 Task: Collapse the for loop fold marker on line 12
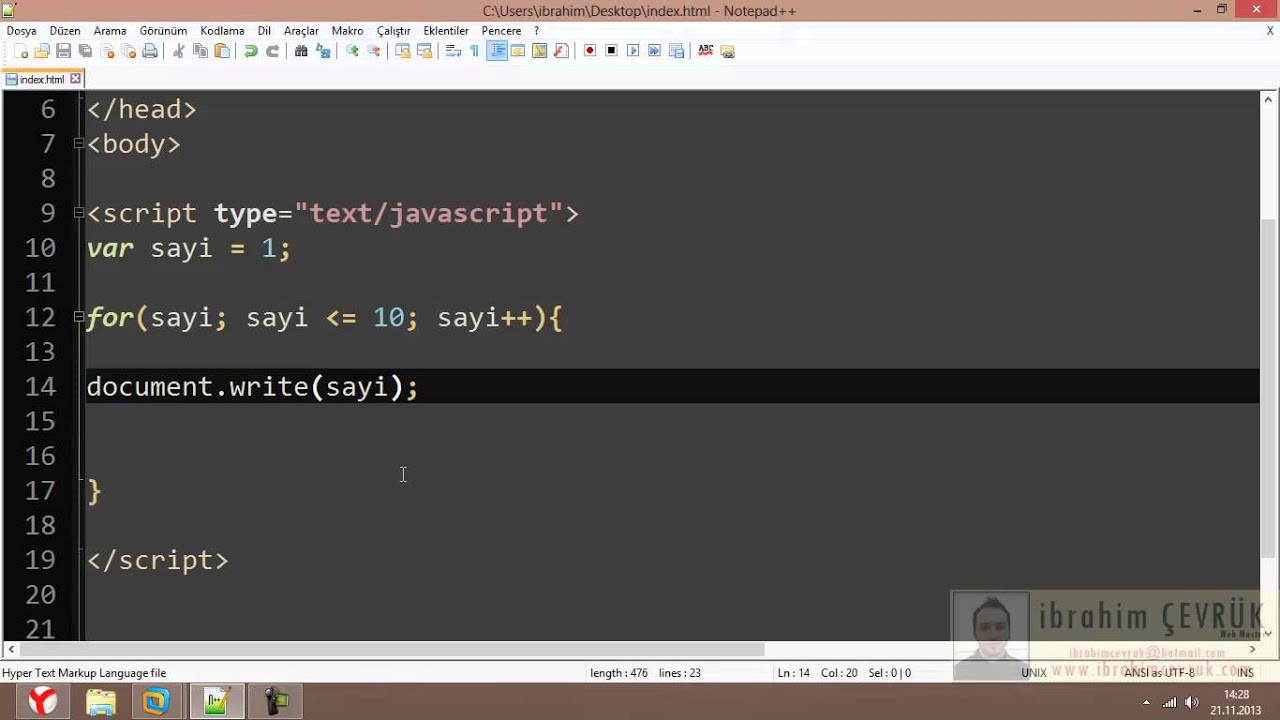[79, 317]
